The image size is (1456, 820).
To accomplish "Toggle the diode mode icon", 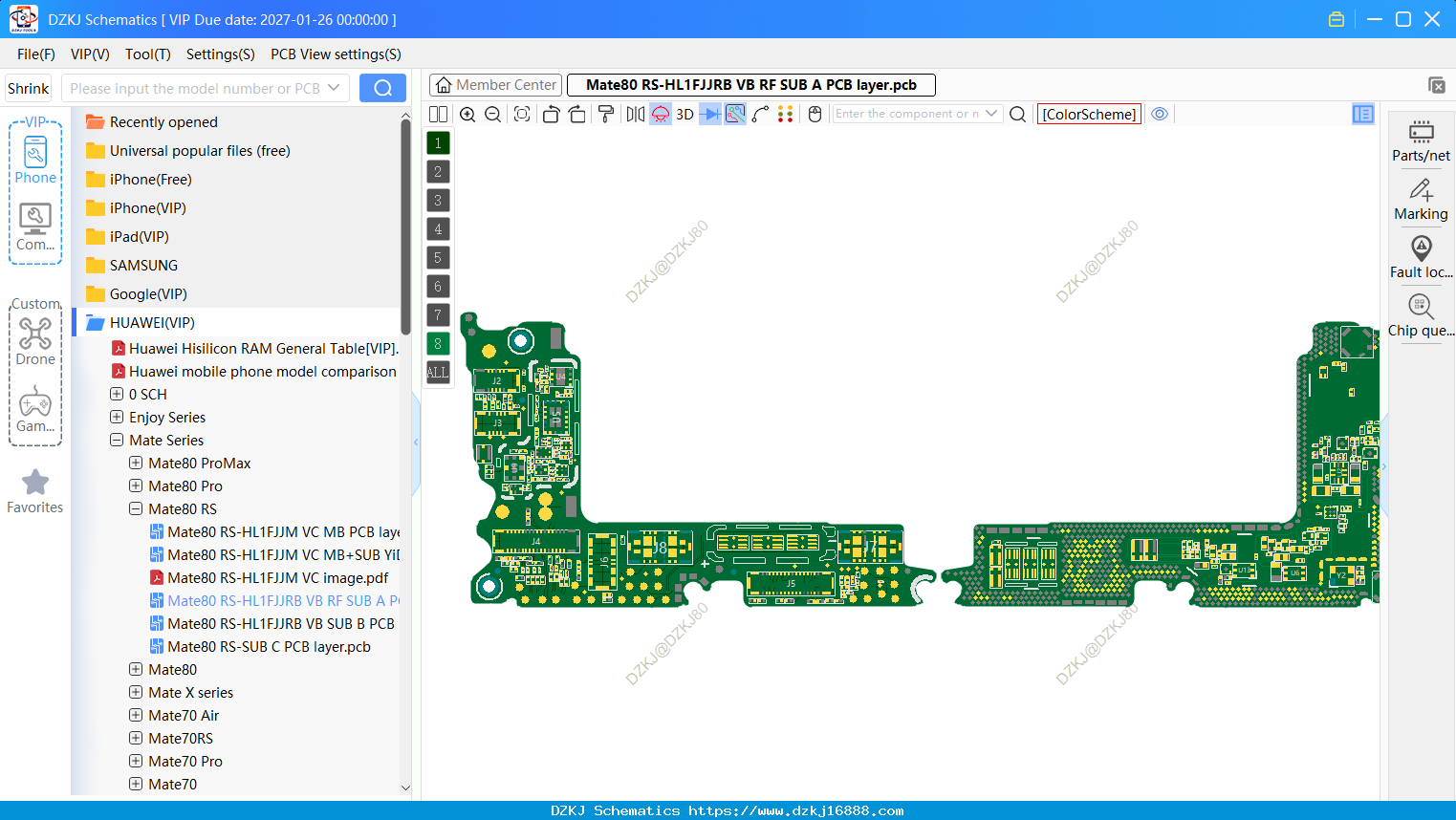I will tap(710, 114).
